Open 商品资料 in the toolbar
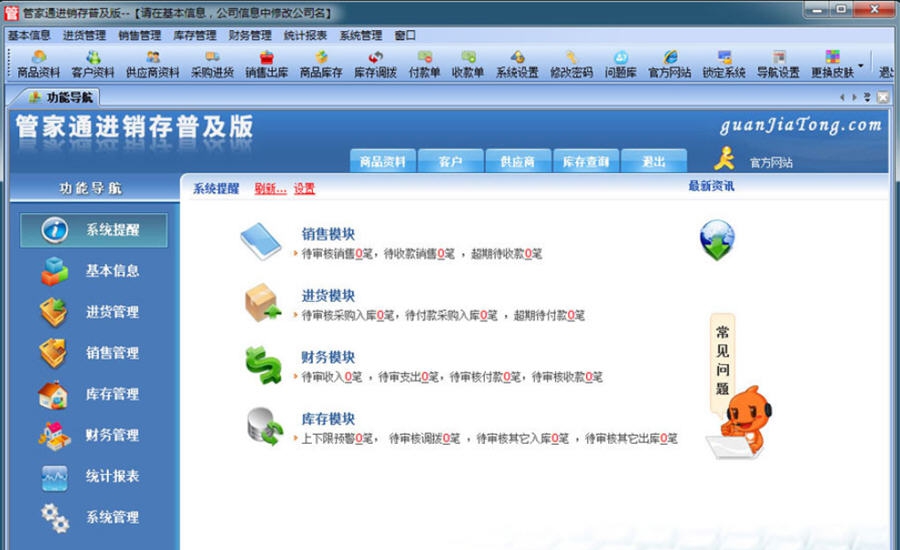Image resolution: width=900 pixels, height=550 pixels. [x=38, y=64]
